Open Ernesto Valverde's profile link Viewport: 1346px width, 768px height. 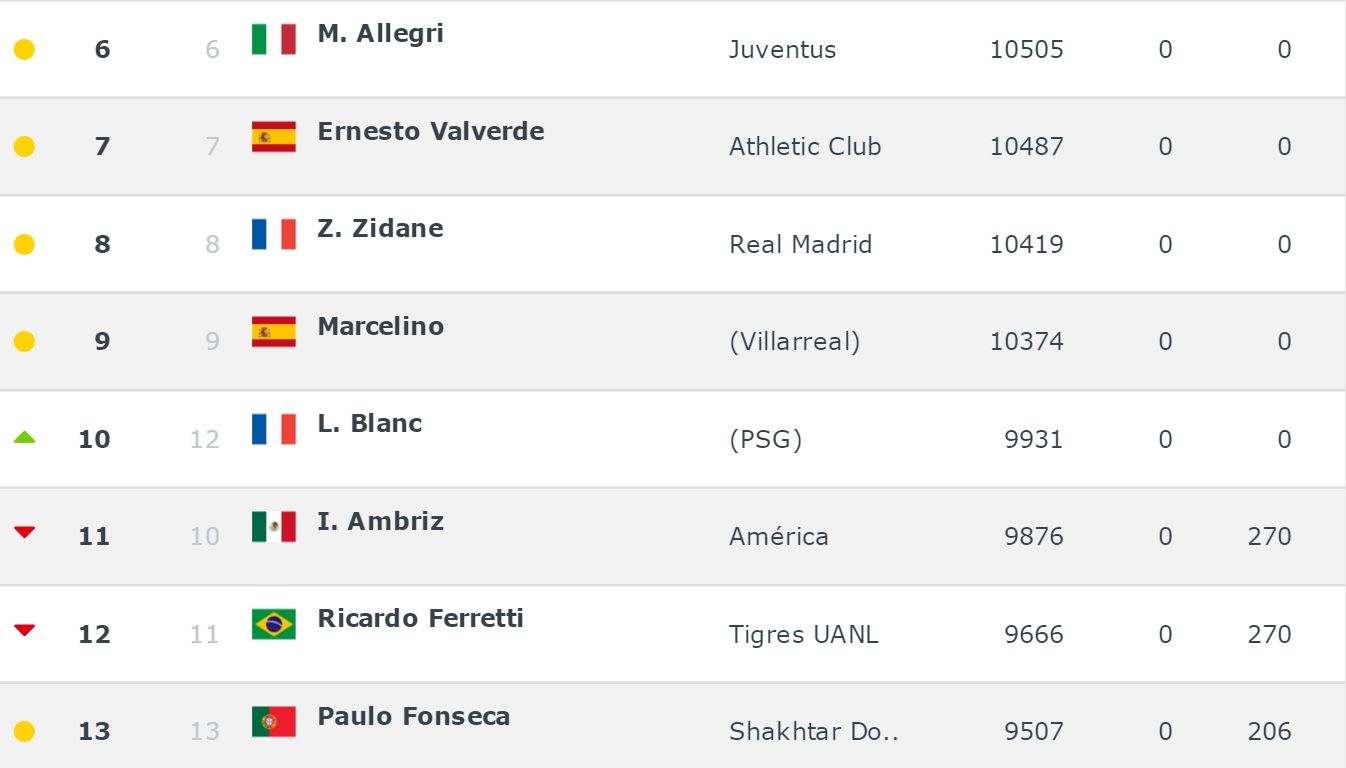pyautogui.click(x=430, y=131)
